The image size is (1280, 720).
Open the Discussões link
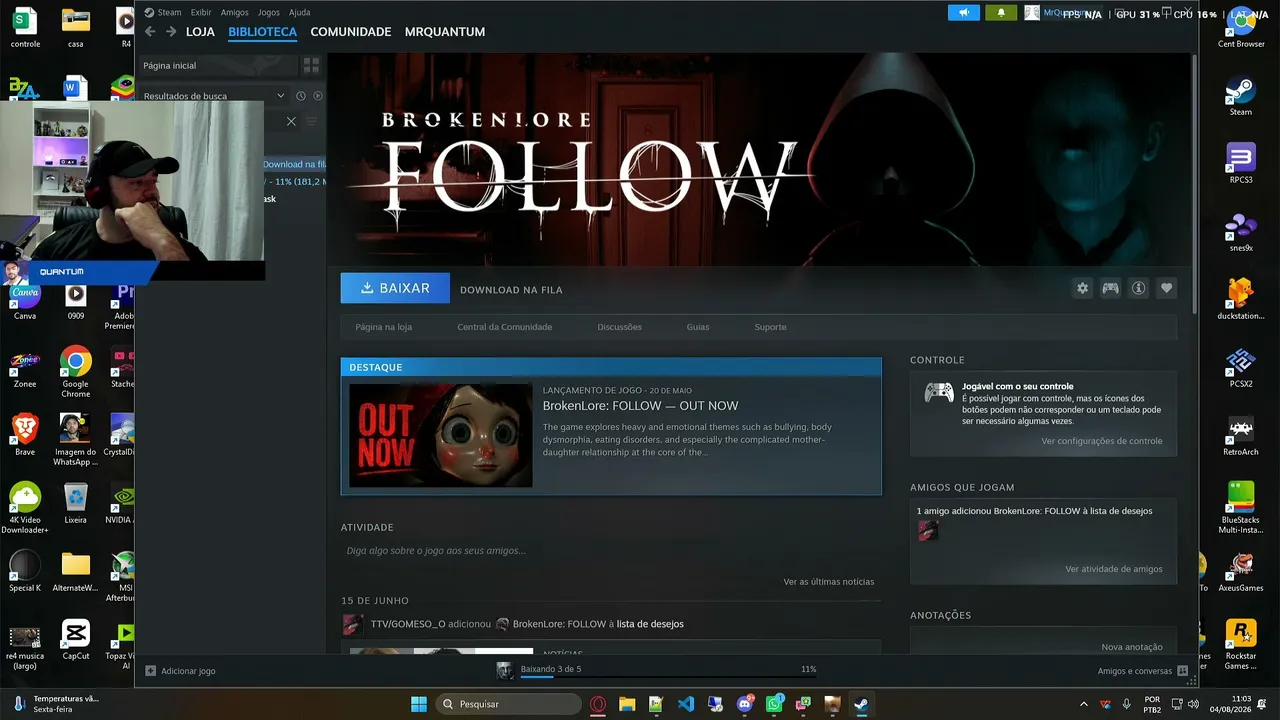point(619,327)
